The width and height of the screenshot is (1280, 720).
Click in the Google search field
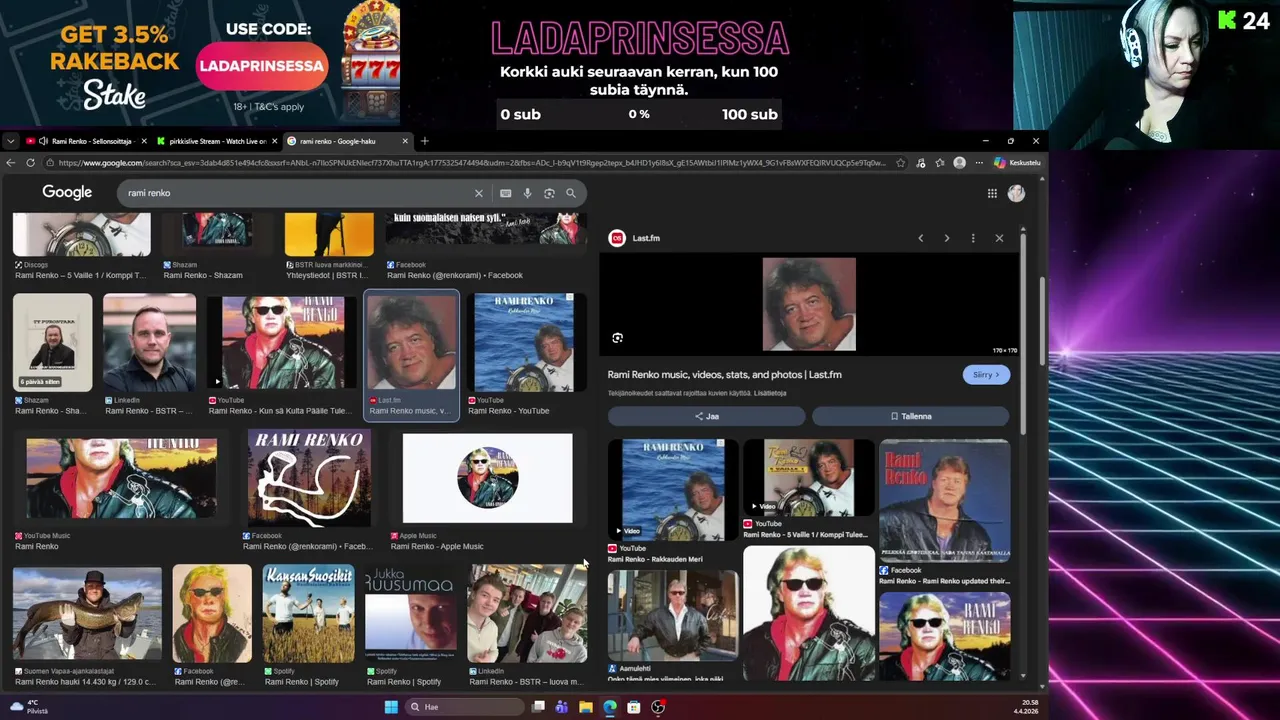click(x=300, y=193)
